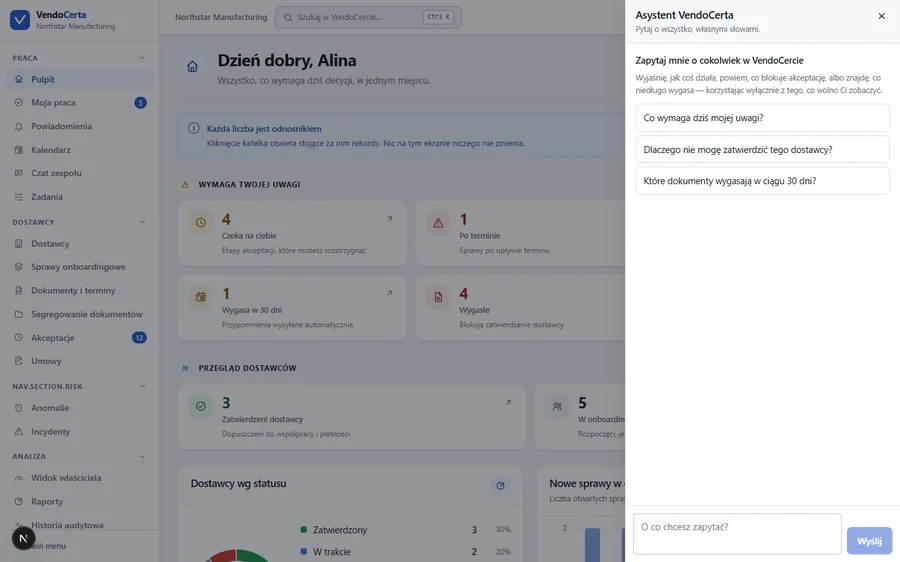
Task: Click the clock icon on Czeka na ciebie tile
Action: pyautogui.click(x=201, y=223)
